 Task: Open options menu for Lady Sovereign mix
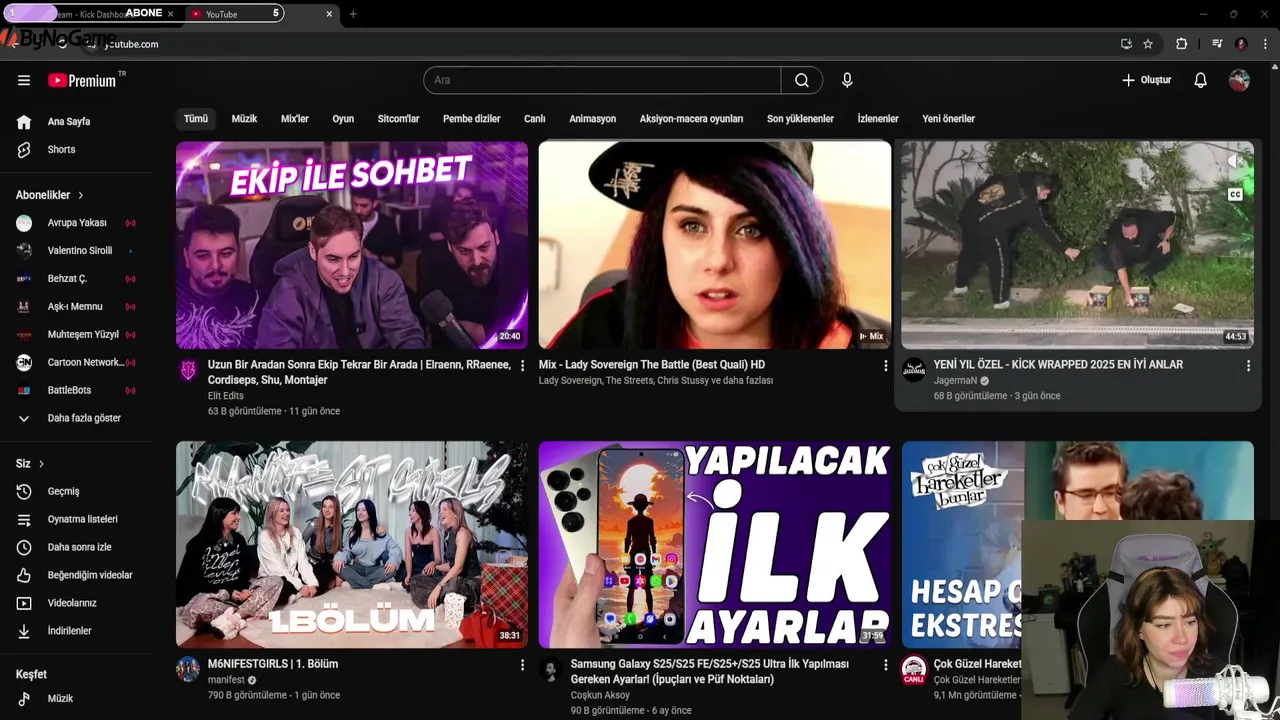(885, 366)
